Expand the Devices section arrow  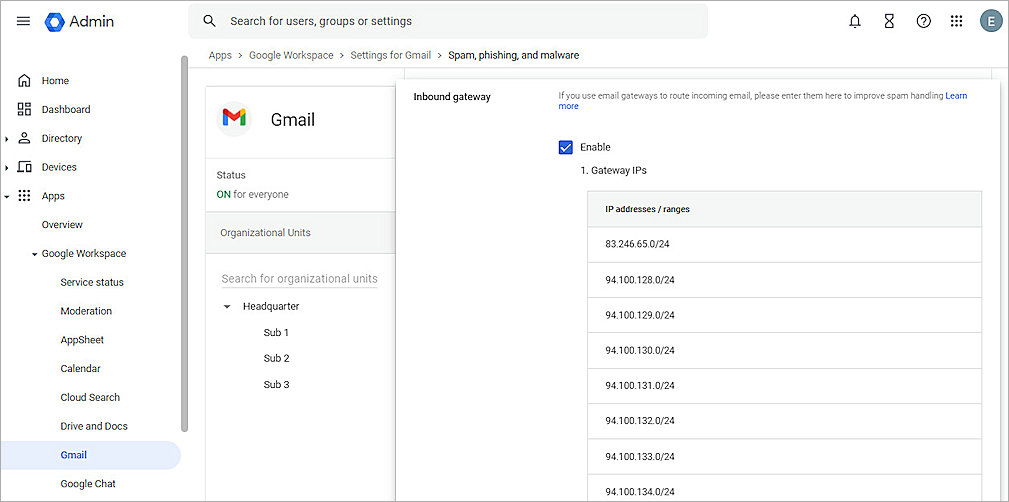point(7,167)
